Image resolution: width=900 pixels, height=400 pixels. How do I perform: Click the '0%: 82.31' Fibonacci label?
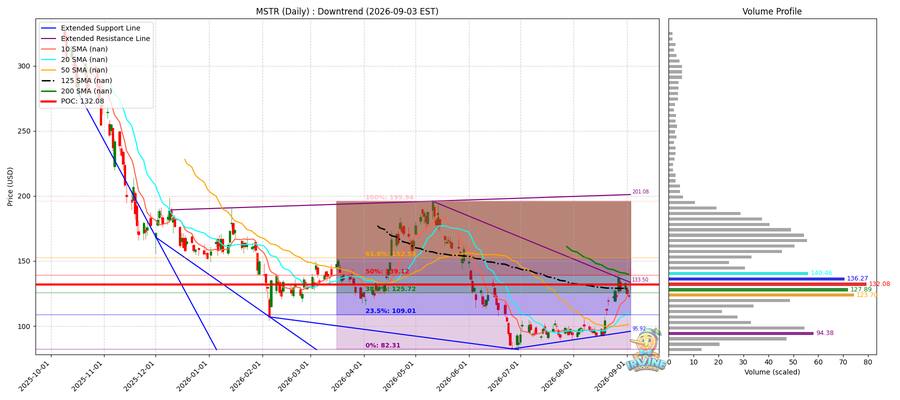tap(385, 345)
